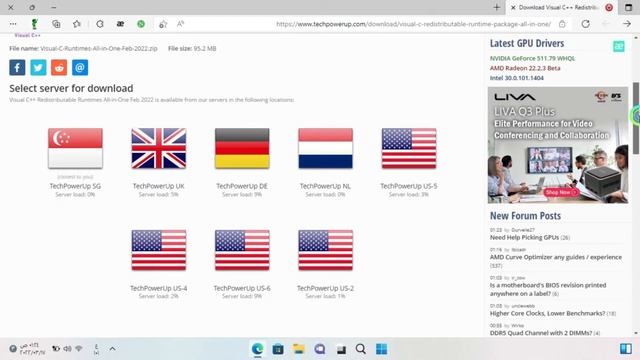Open the motherboard BIOS revision forum post
This screenshot has height=360, width=640.
pyautogui.click(x=548, y=289)
